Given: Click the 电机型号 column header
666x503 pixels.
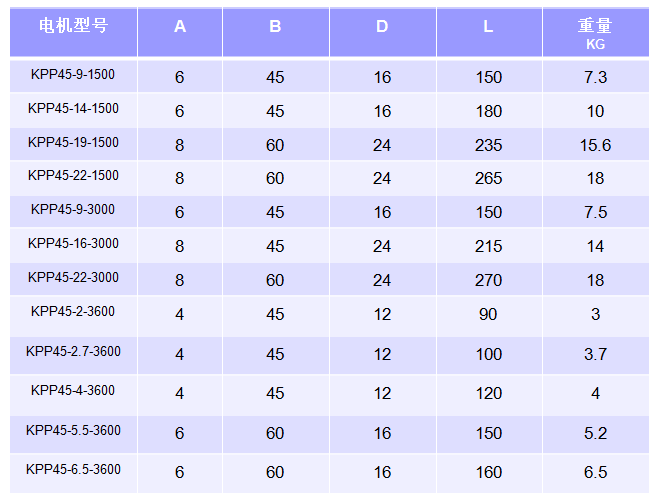Looking at the screenshot, I should pyautogui.click(x=73, y=31).
